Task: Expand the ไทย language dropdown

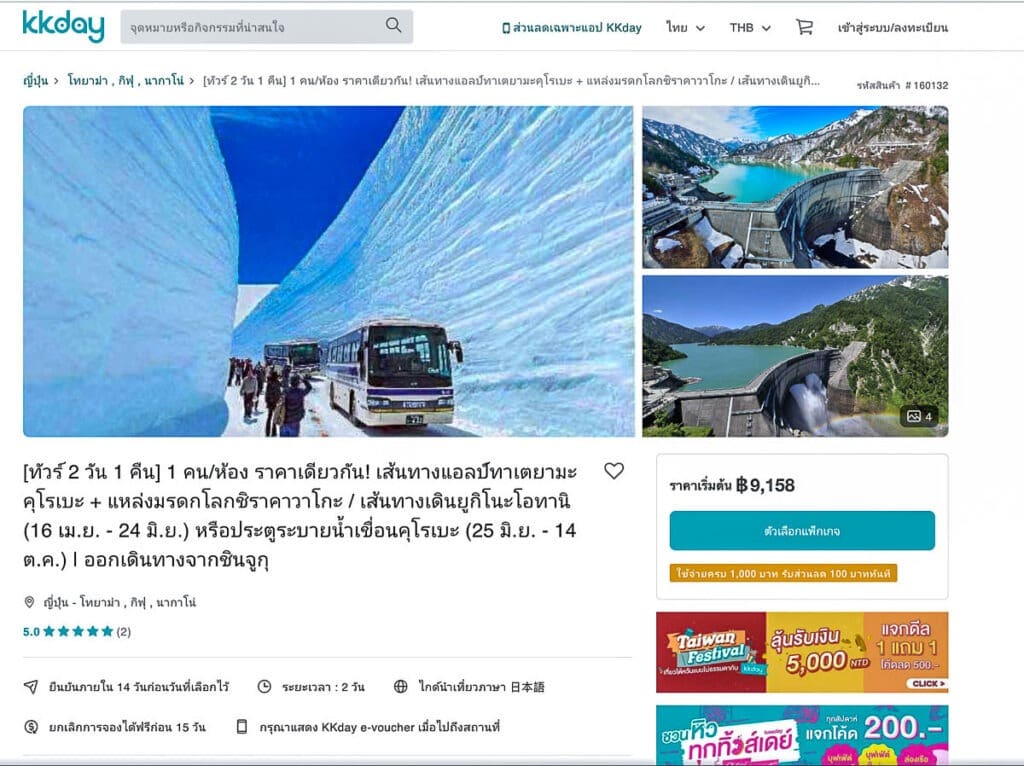Action: tap(685, 27)
